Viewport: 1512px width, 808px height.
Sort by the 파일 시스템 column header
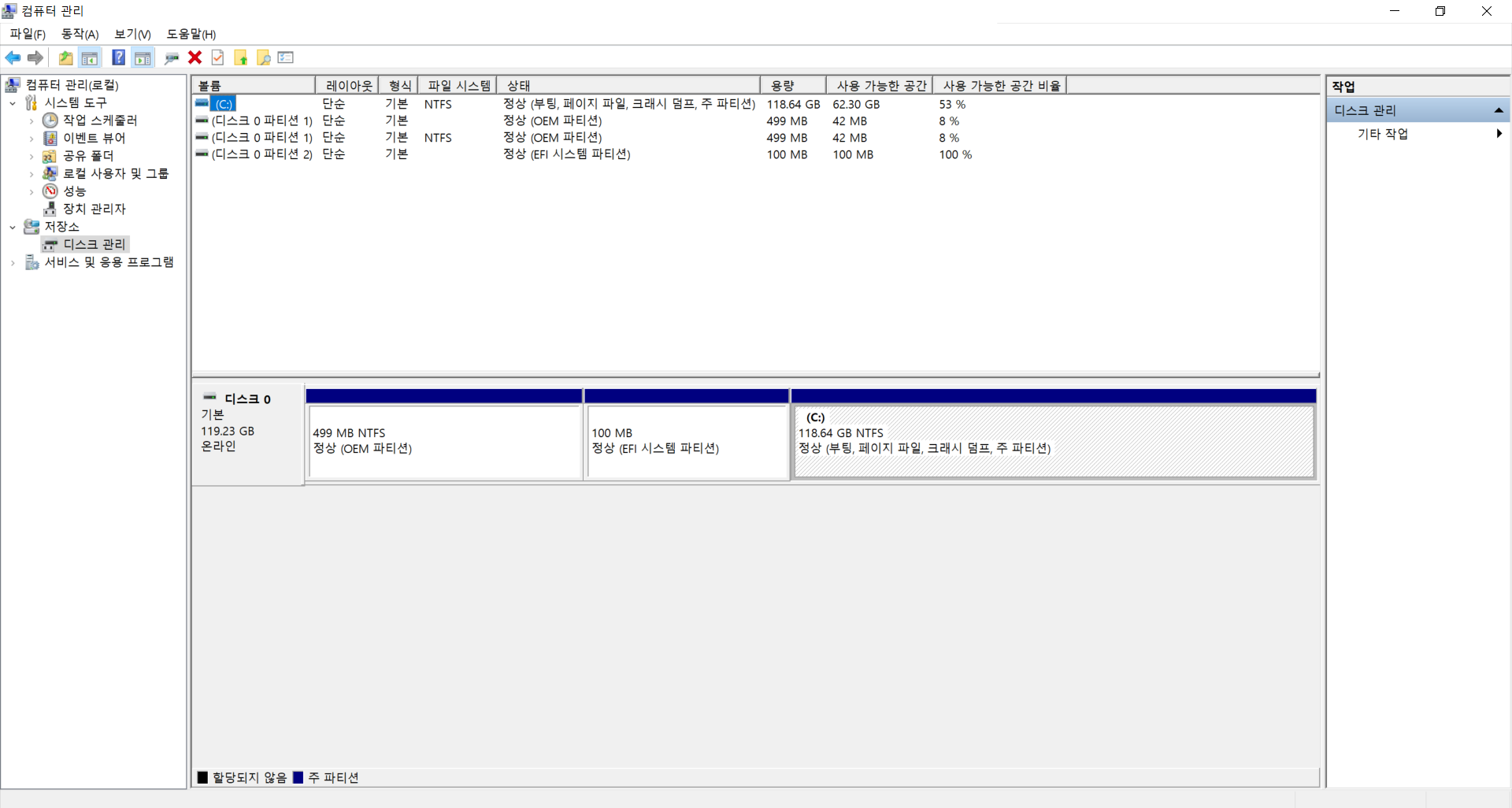click(x=458, y=85)
